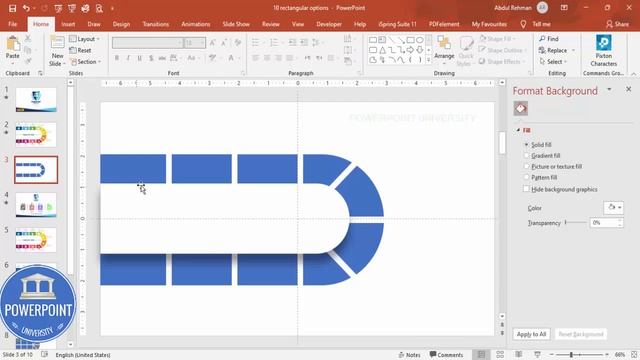Expand the Select dropdown in Editing group
The height and width of the screenshot is (360, 640).
coord(553,62)
